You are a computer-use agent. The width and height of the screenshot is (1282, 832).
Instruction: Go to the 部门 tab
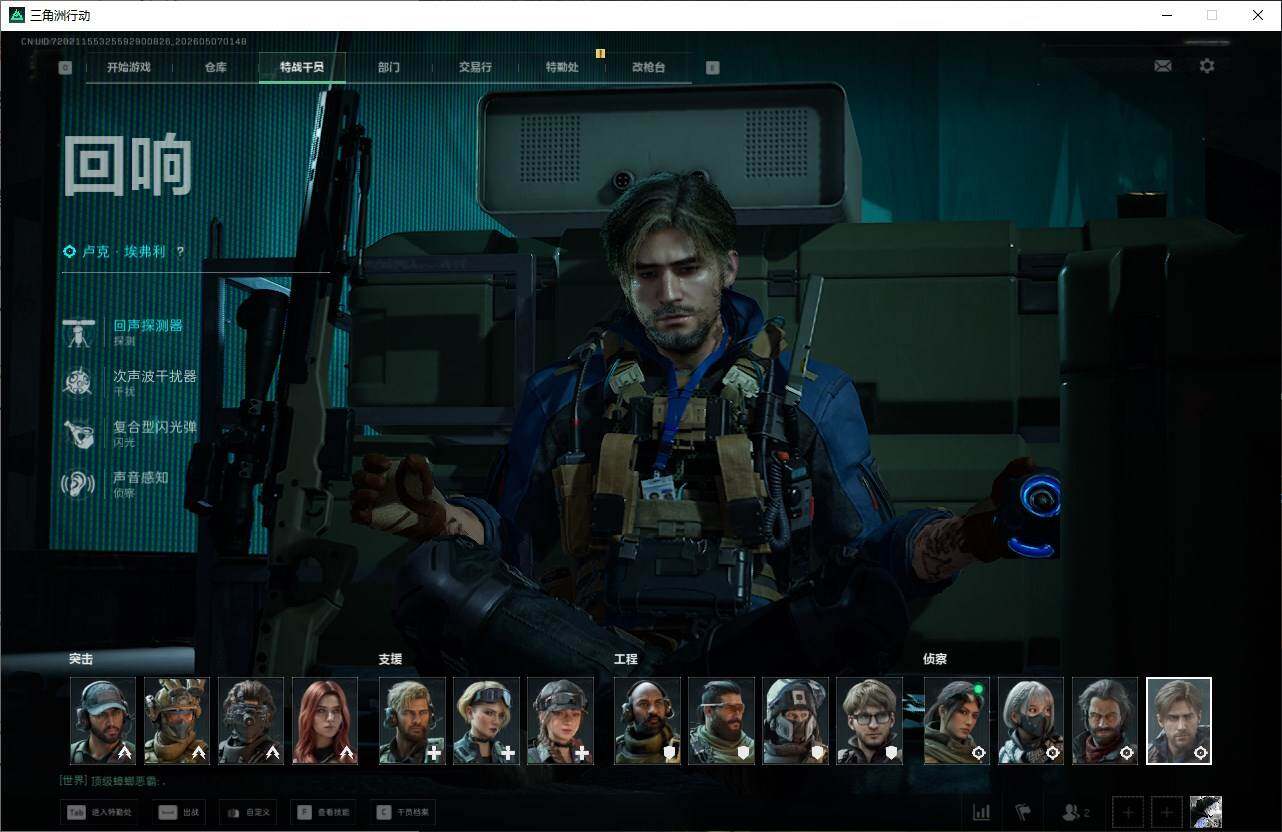coord(389,68)
